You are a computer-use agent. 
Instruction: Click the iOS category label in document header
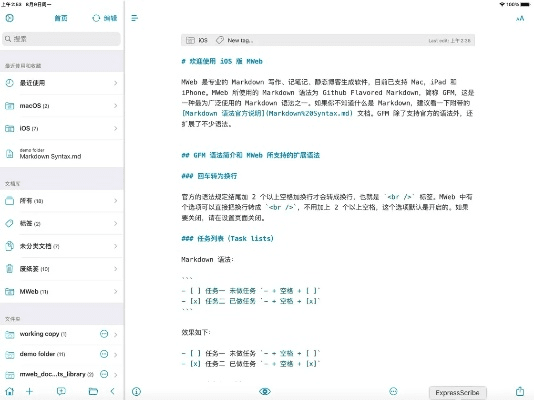coord(203,41)
